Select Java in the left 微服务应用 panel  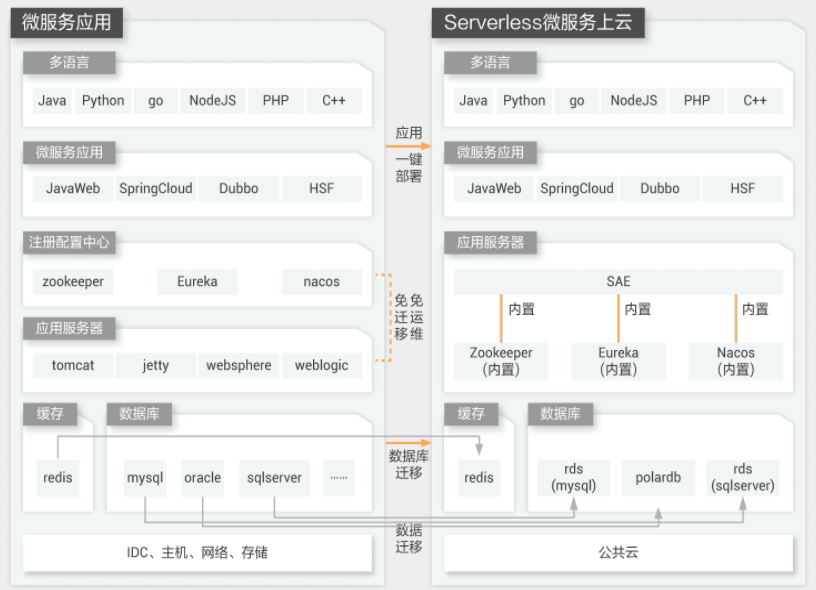(52, 100)
